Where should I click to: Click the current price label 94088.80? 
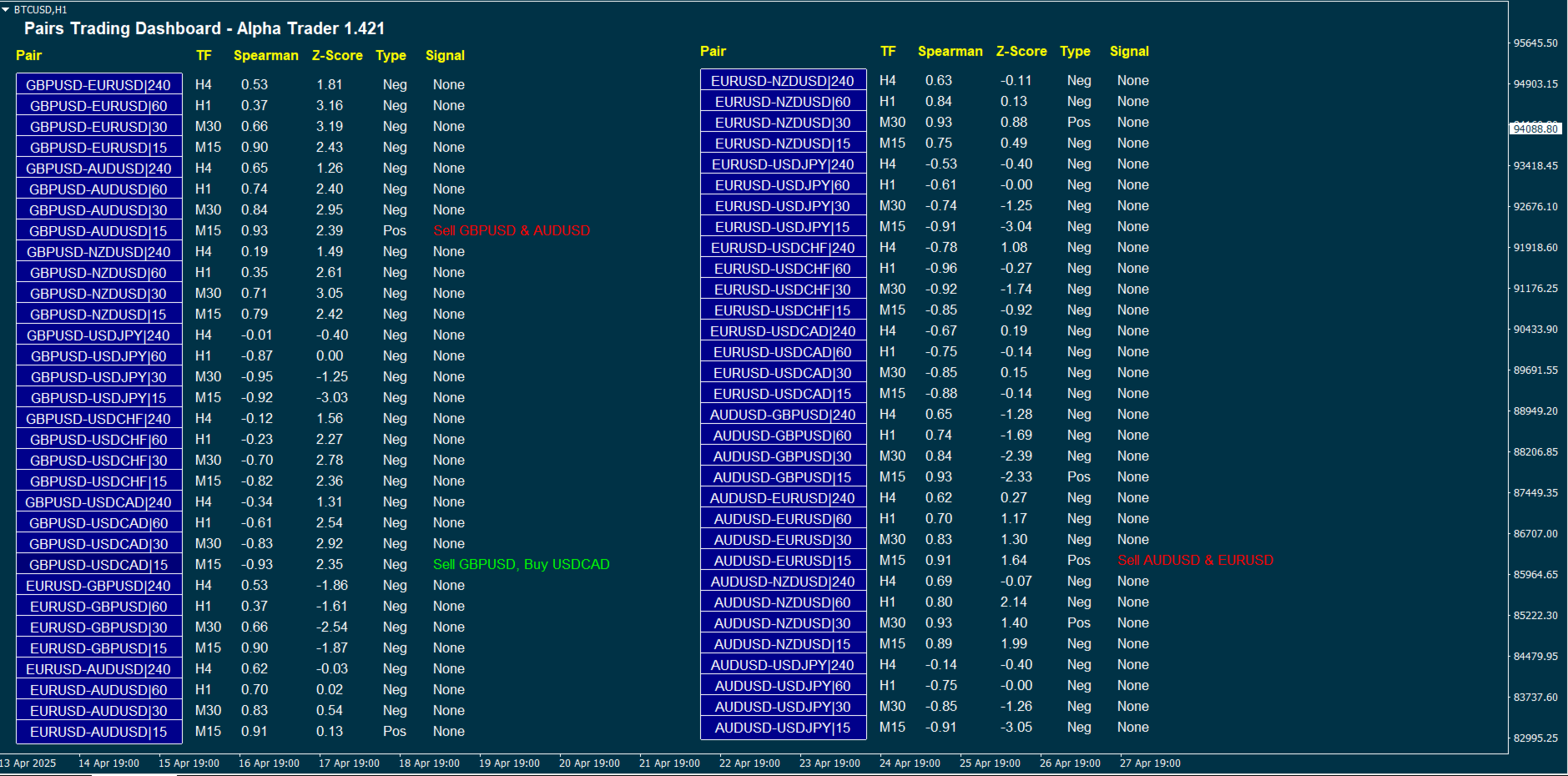click(1535, 128)
